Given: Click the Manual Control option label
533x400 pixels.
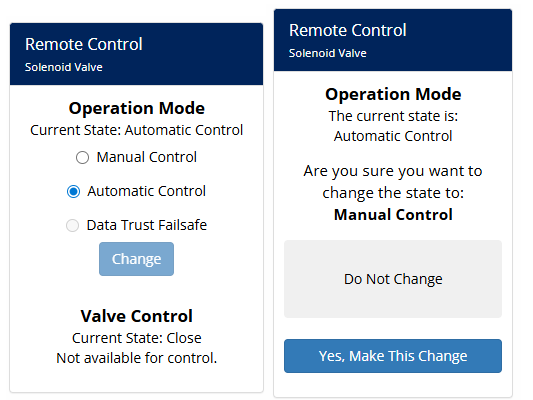Looking at the screenshot, I should point(147,157).
